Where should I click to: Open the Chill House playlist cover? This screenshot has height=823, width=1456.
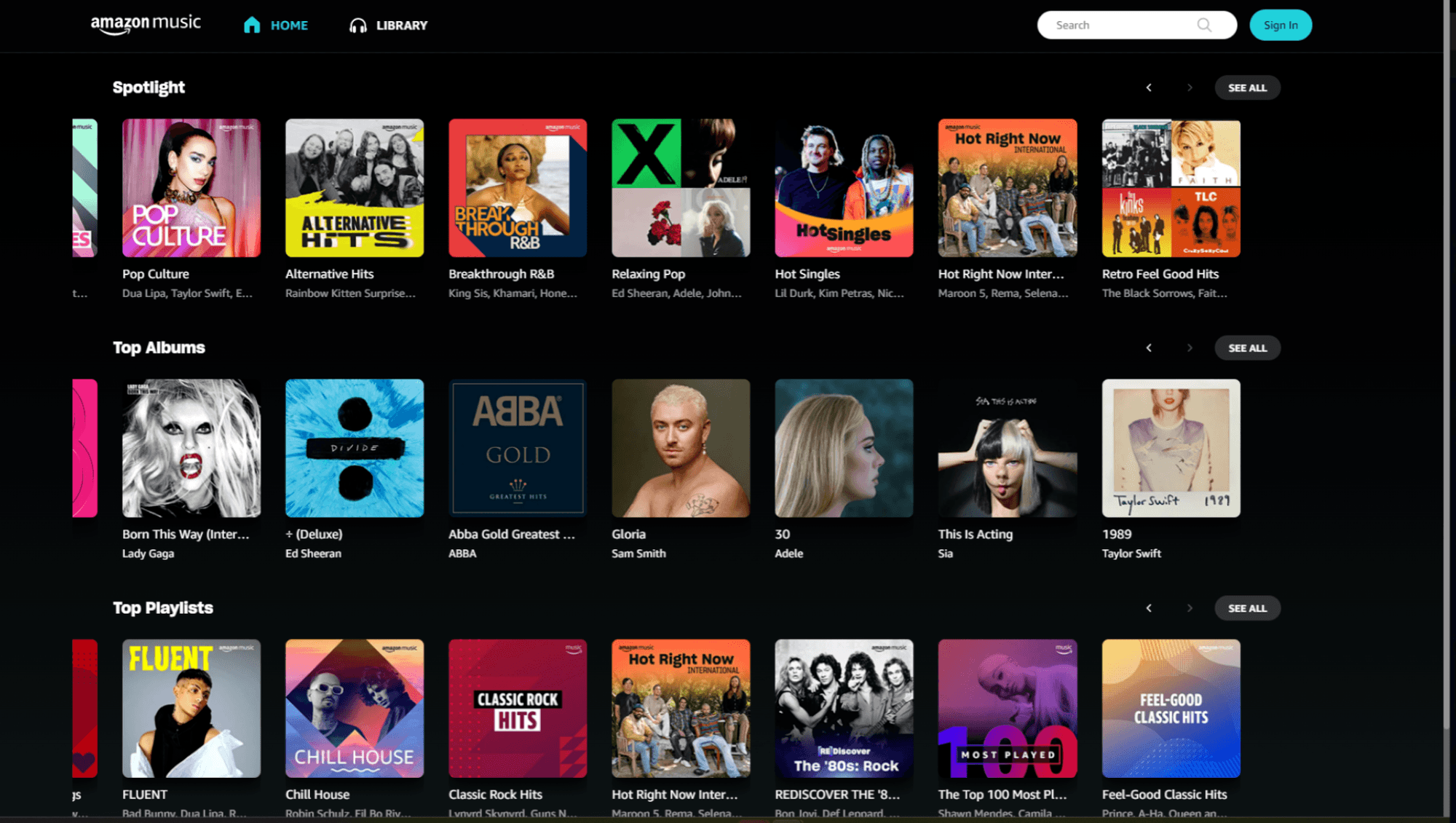[355, 709]
